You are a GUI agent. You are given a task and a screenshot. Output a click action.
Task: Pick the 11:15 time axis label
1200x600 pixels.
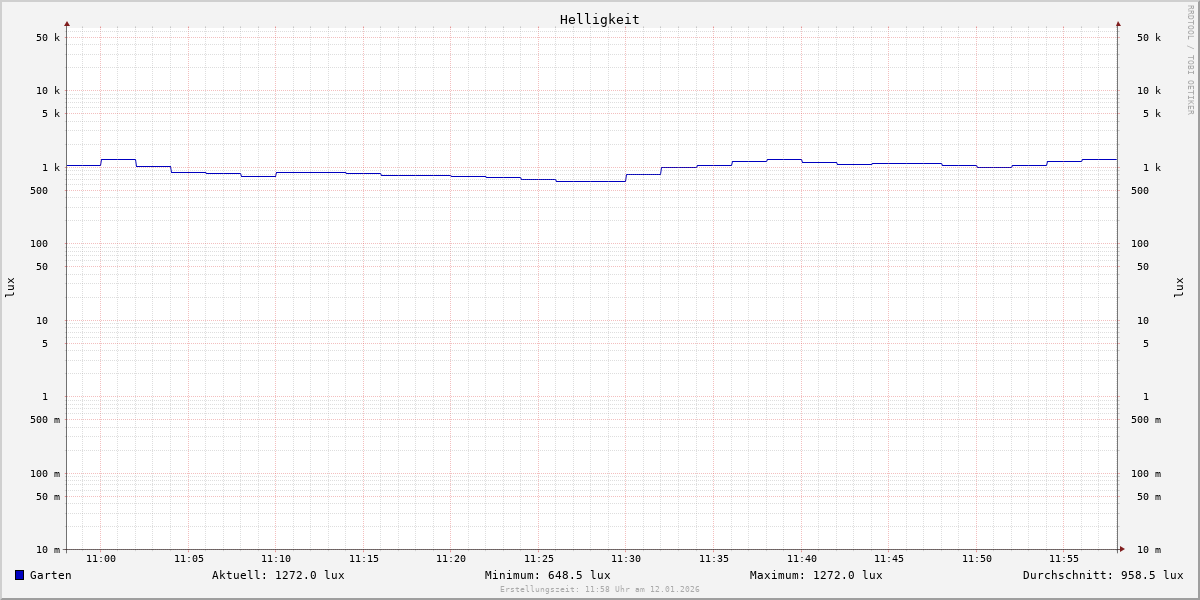click(364, 559)
